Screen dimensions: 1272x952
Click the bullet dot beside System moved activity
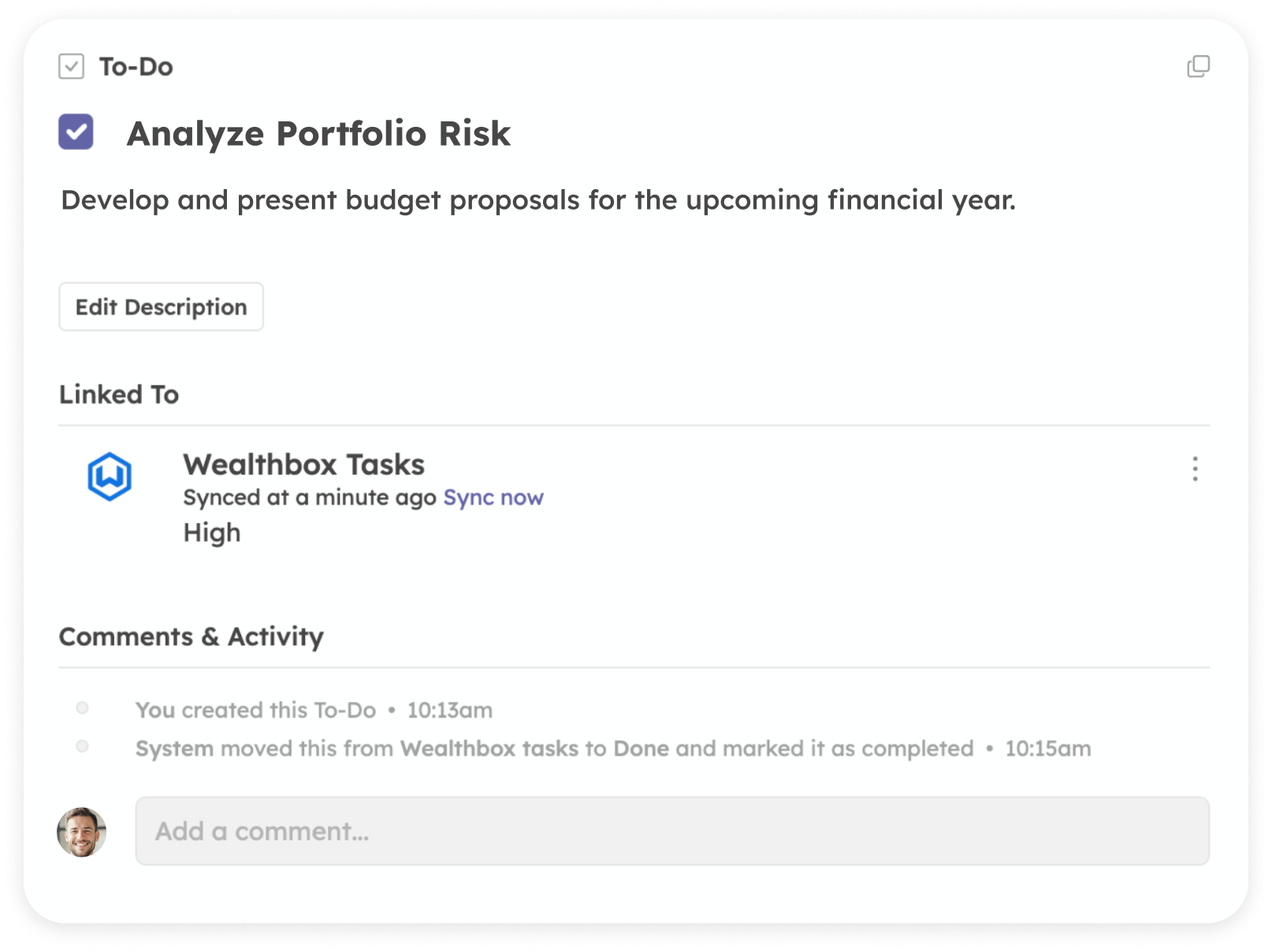(x=82, y=746)
